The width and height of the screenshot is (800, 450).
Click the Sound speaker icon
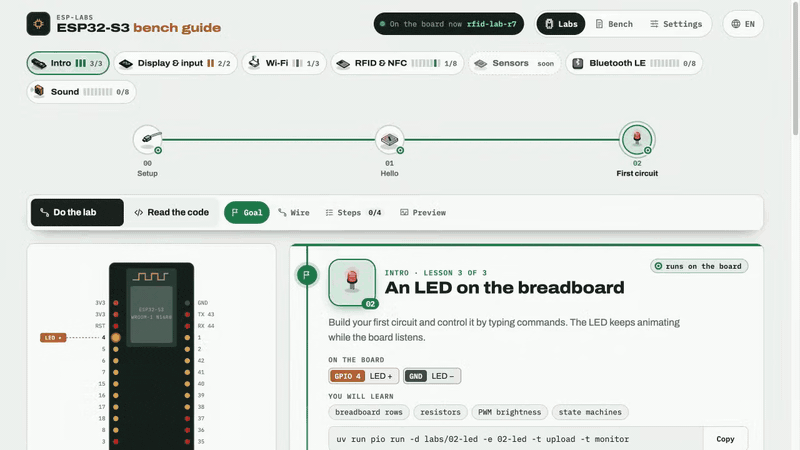39,91
